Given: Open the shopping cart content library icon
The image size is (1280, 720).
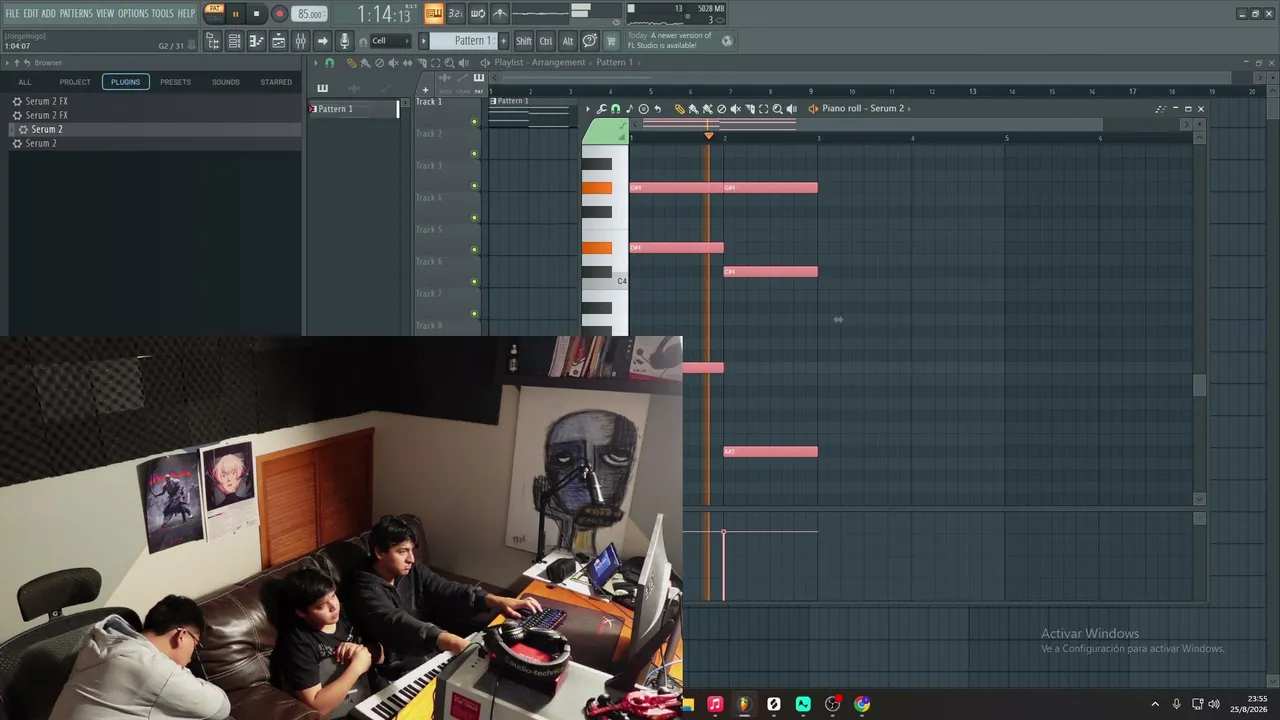Looking at the screenshot, I should (x=612, y=41).
